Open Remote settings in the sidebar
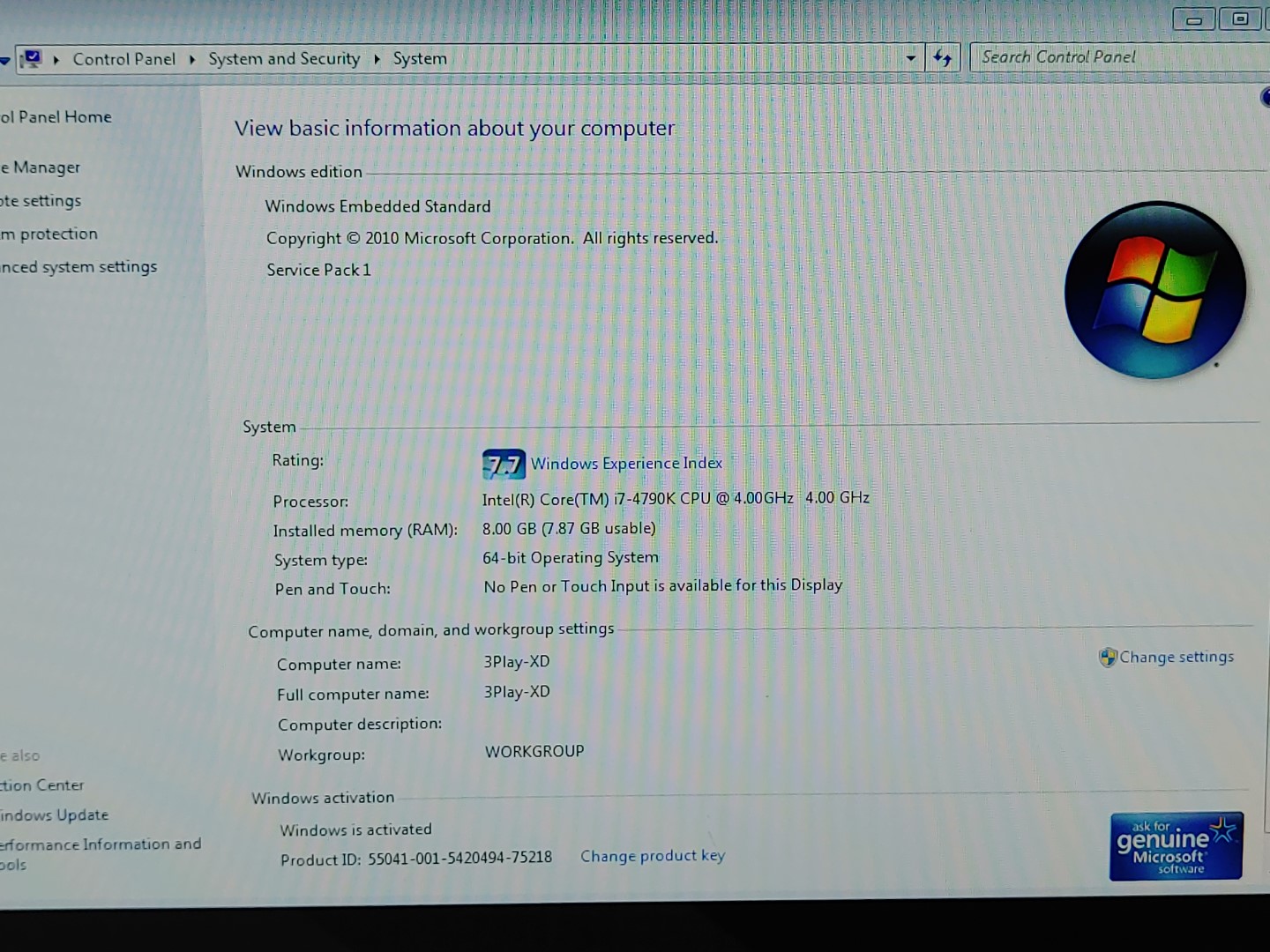Image resolution: width=1270 pixels, height=952 pixels. click(41, 201)
